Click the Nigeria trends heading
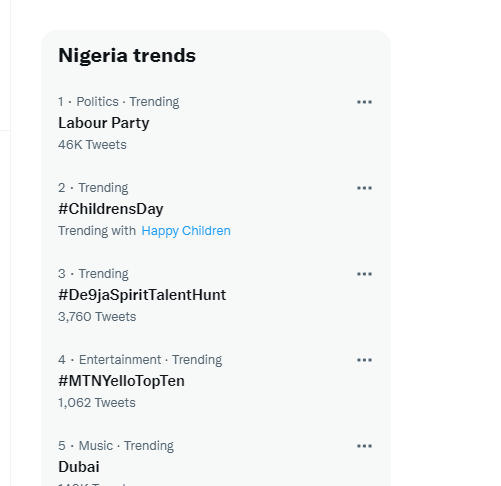 (x=127, y=56)
